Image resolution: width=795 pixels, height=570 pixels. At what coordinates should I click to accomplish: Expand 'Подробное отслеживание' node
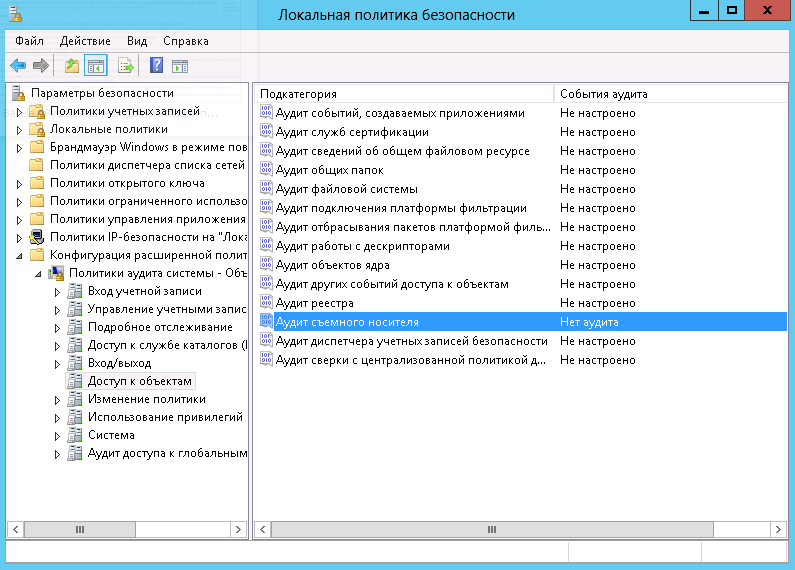[x=57, y=328]
